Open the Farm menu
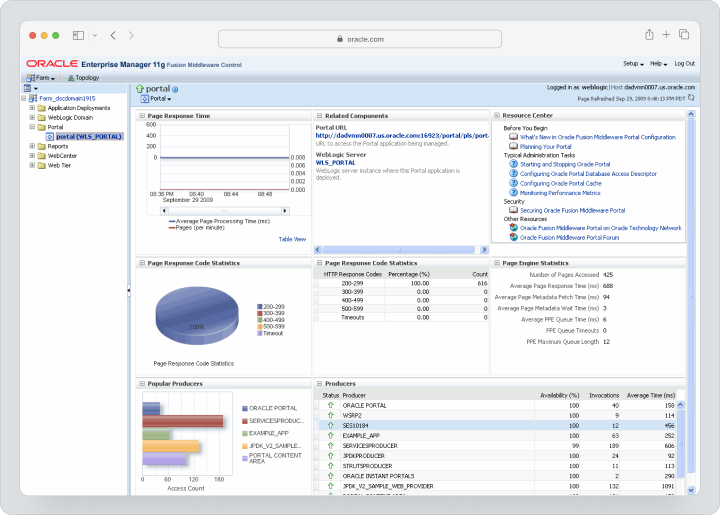This screenshot has width=720, height=515. tap(41, 78)
